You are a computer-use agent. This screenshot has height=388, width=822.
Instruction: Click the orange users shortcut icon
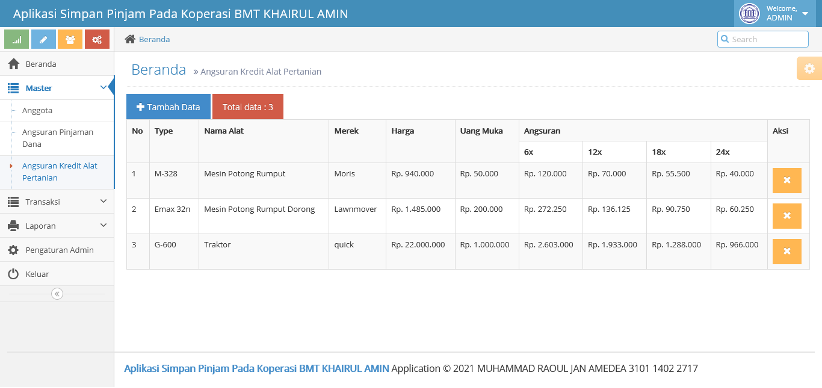point(70,39)
